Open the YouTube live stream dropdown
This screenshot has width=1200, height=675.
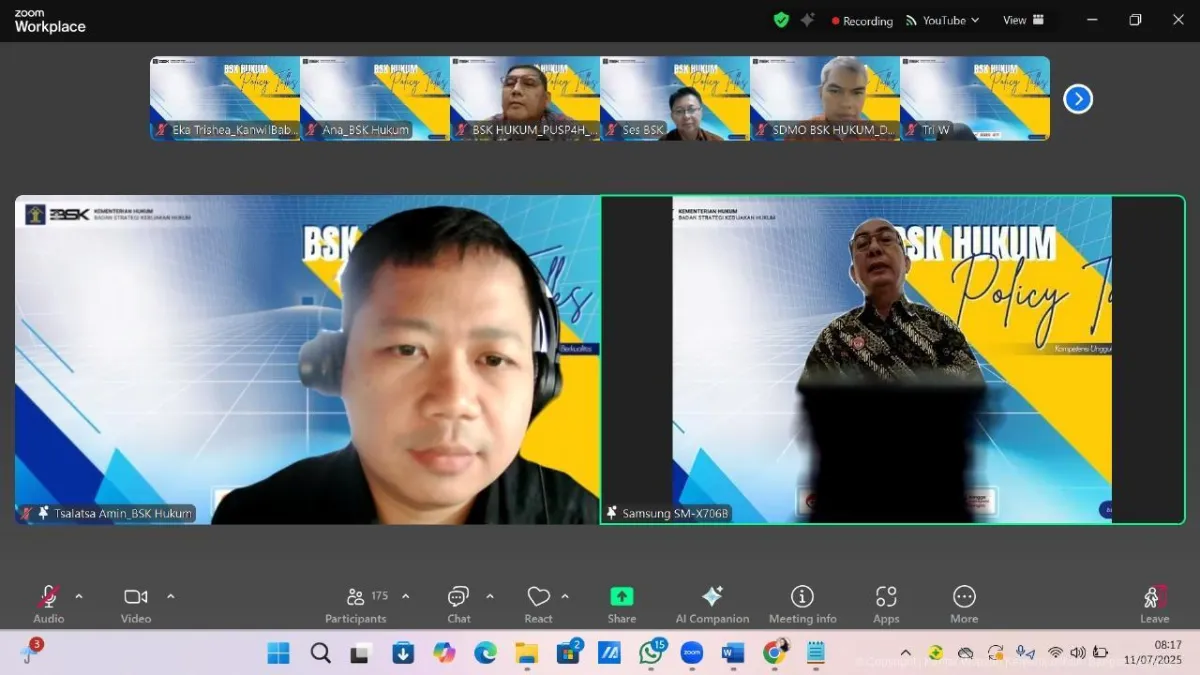pyautogui.click(x=942, y=20)
